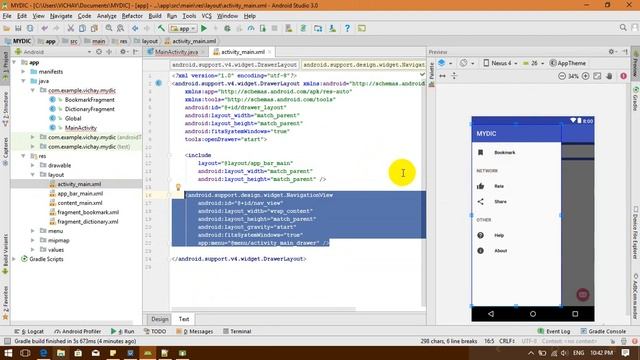The width and height of the screenshot is (640, 360).
Task: Click the Undo toolbar arrow
Action: click(x=44, y=28)
